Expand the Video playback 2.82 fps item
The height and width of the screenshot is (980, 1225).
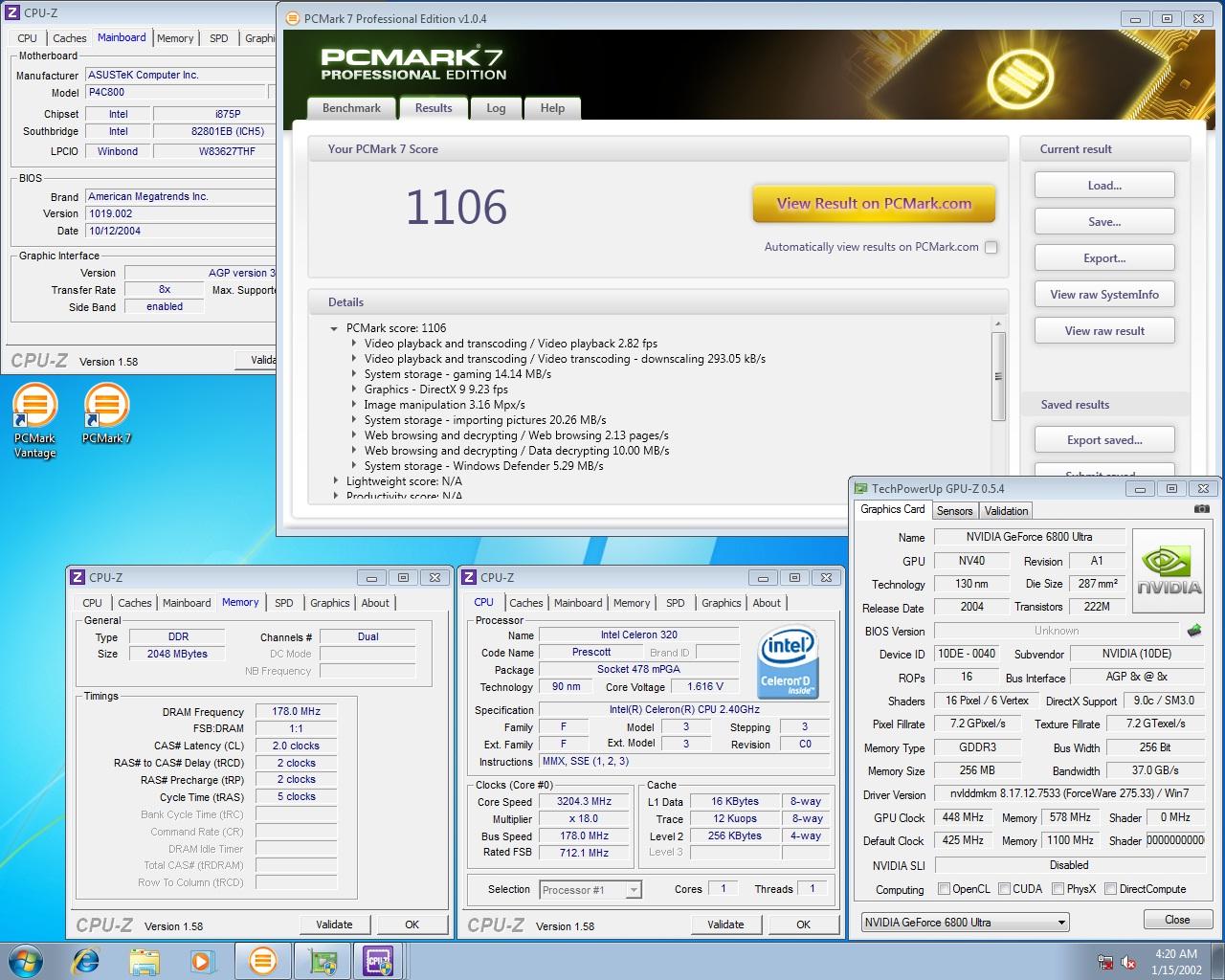(x=353, y=344)
